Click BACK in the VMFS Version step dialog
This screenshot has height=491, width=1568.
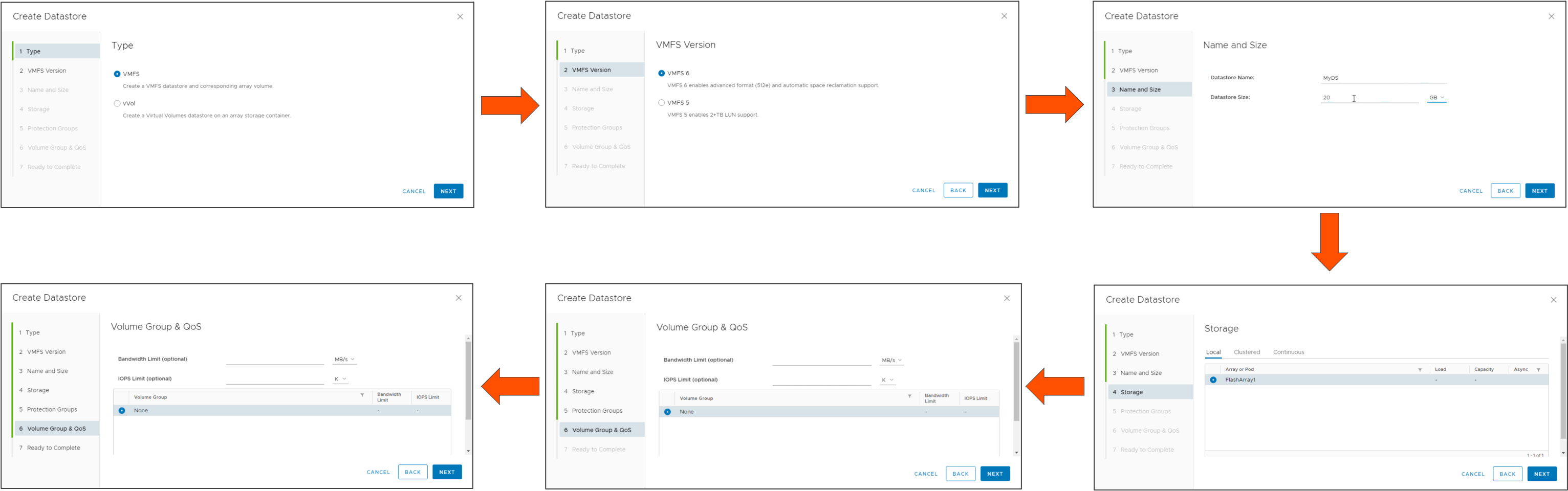[x=958, y=190]
